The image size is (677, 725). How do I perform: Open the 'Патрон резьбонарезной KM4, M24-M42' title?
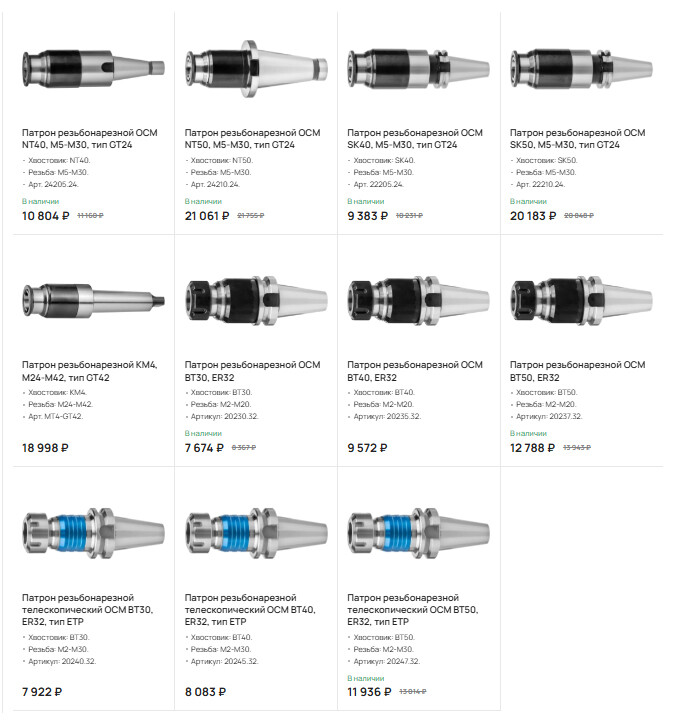click(90, 371)
